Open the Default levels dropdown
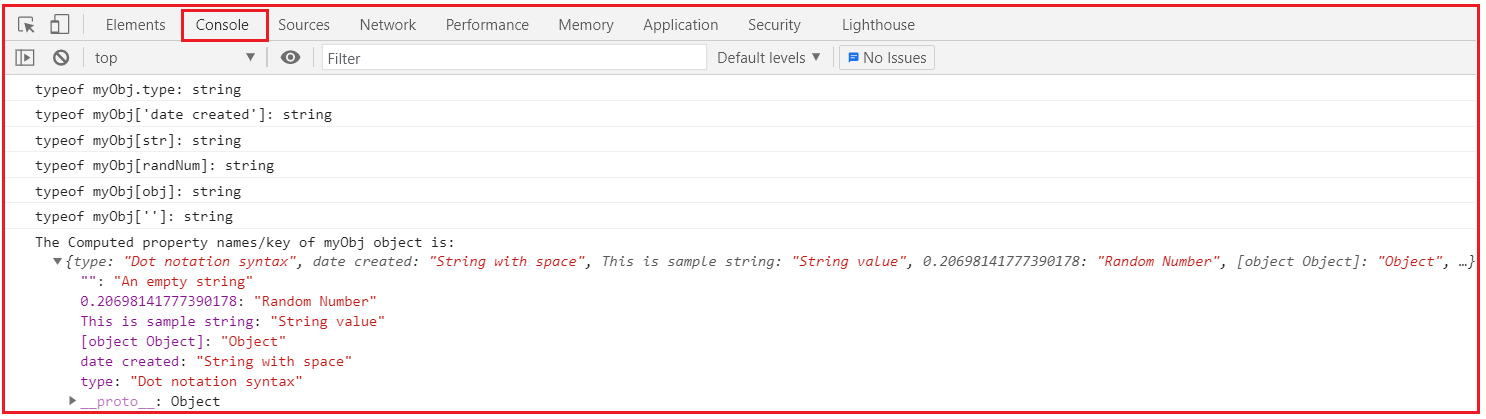The width and height of the screenshot is (1486, 419). pyautogui.click(x=769, y=58)
